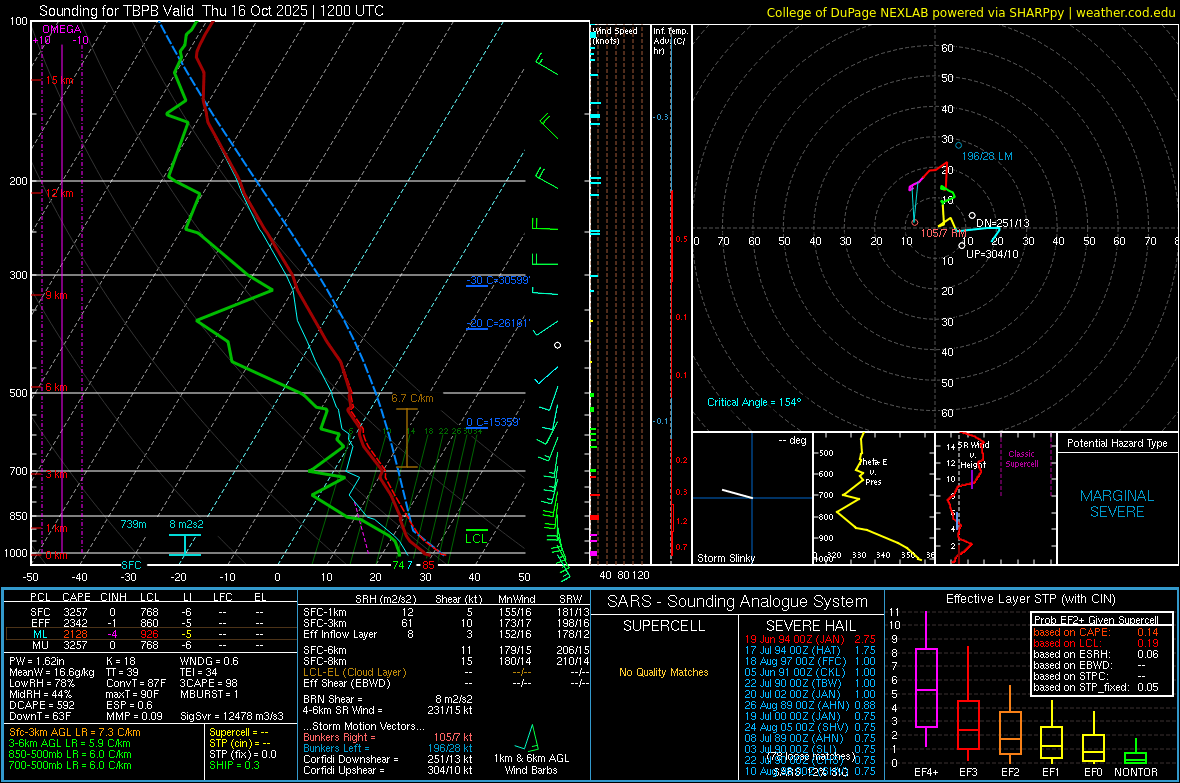Viewport: 1180px width, 783px height.
Task: Click the LCL-EL (Cloud Layer) row
Action: [x=446, y=672]
